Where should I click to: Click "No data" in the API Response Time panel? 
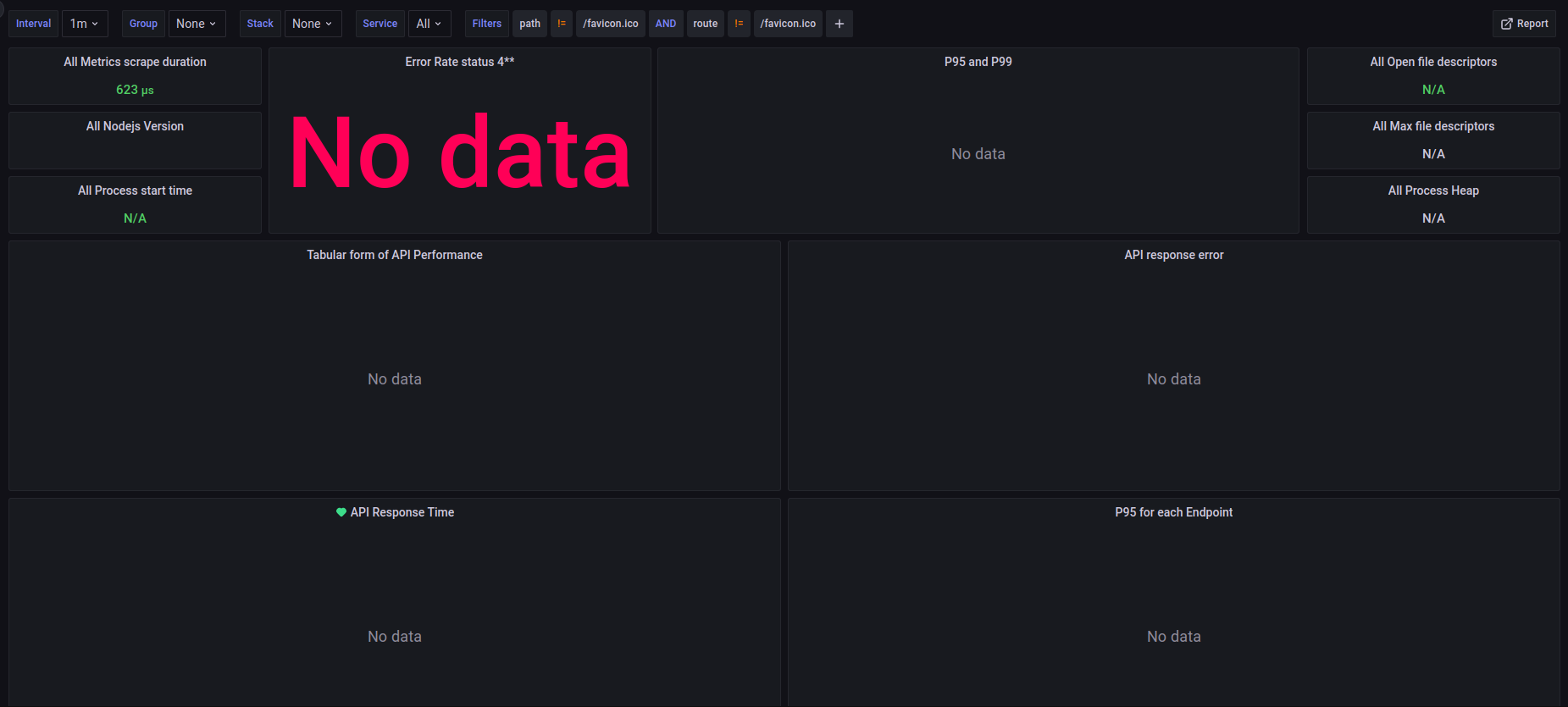395,637
